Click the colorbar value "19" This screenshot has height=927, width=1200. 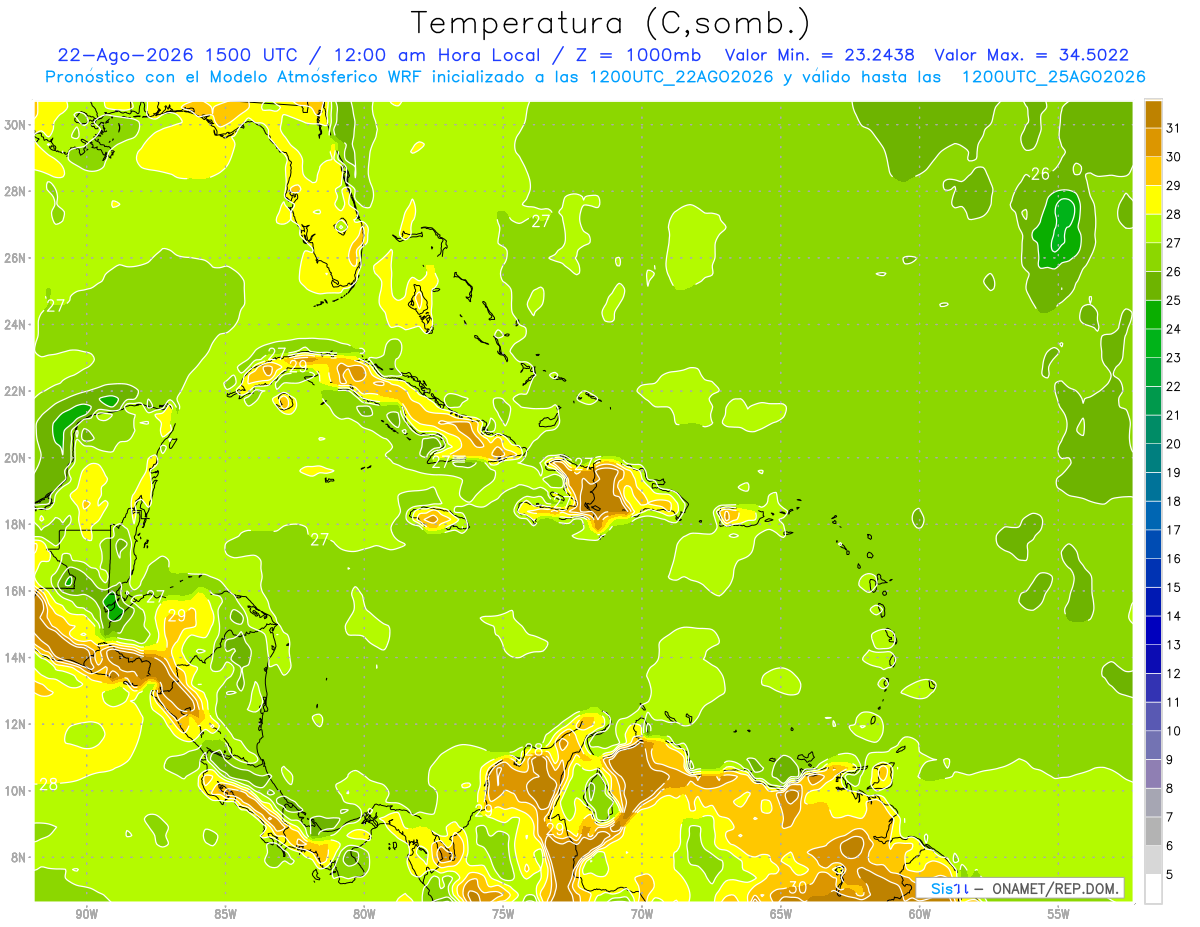click(x=1174, y=472)
